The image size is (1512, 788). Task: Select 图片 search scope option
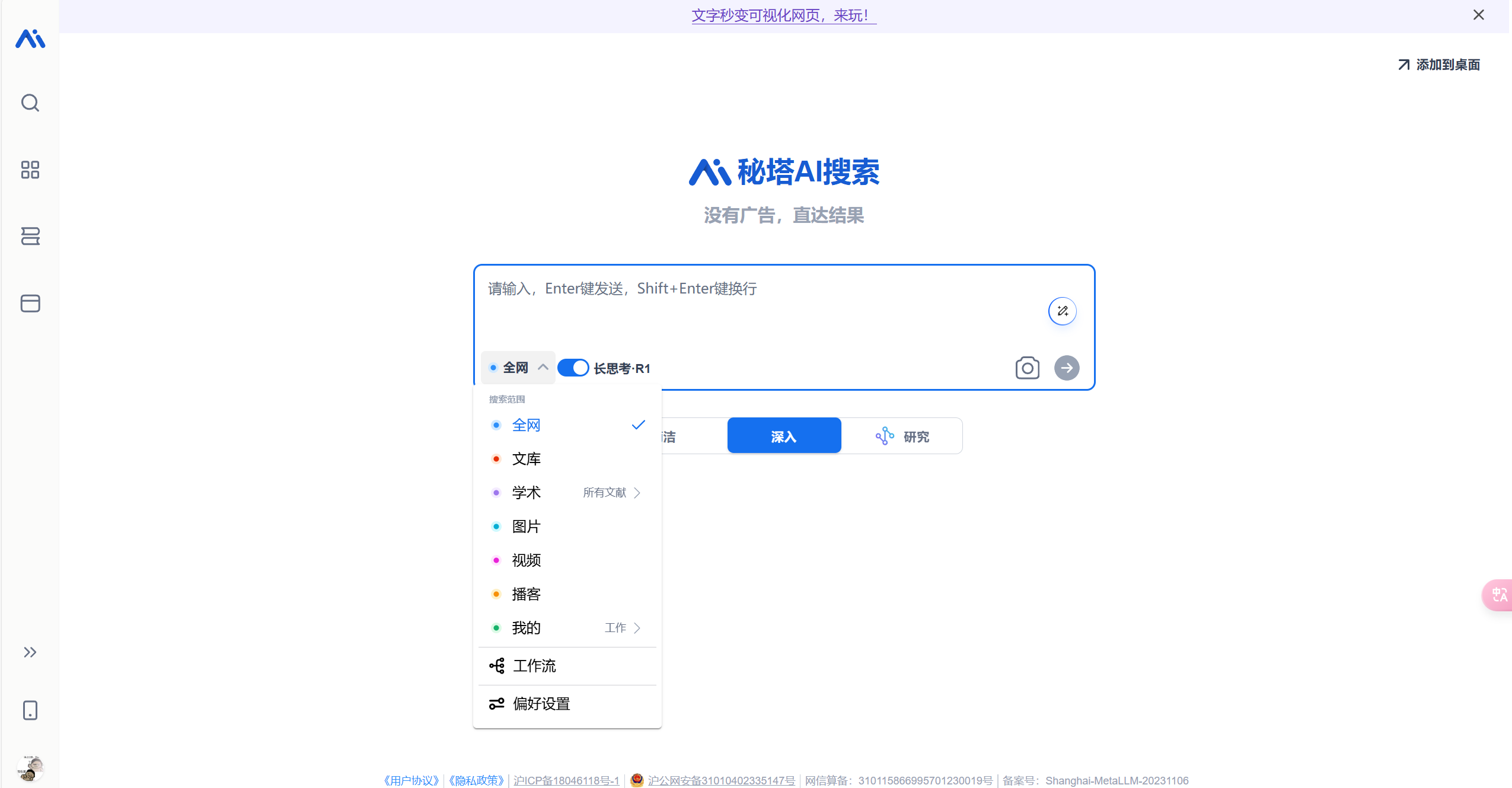527,527
